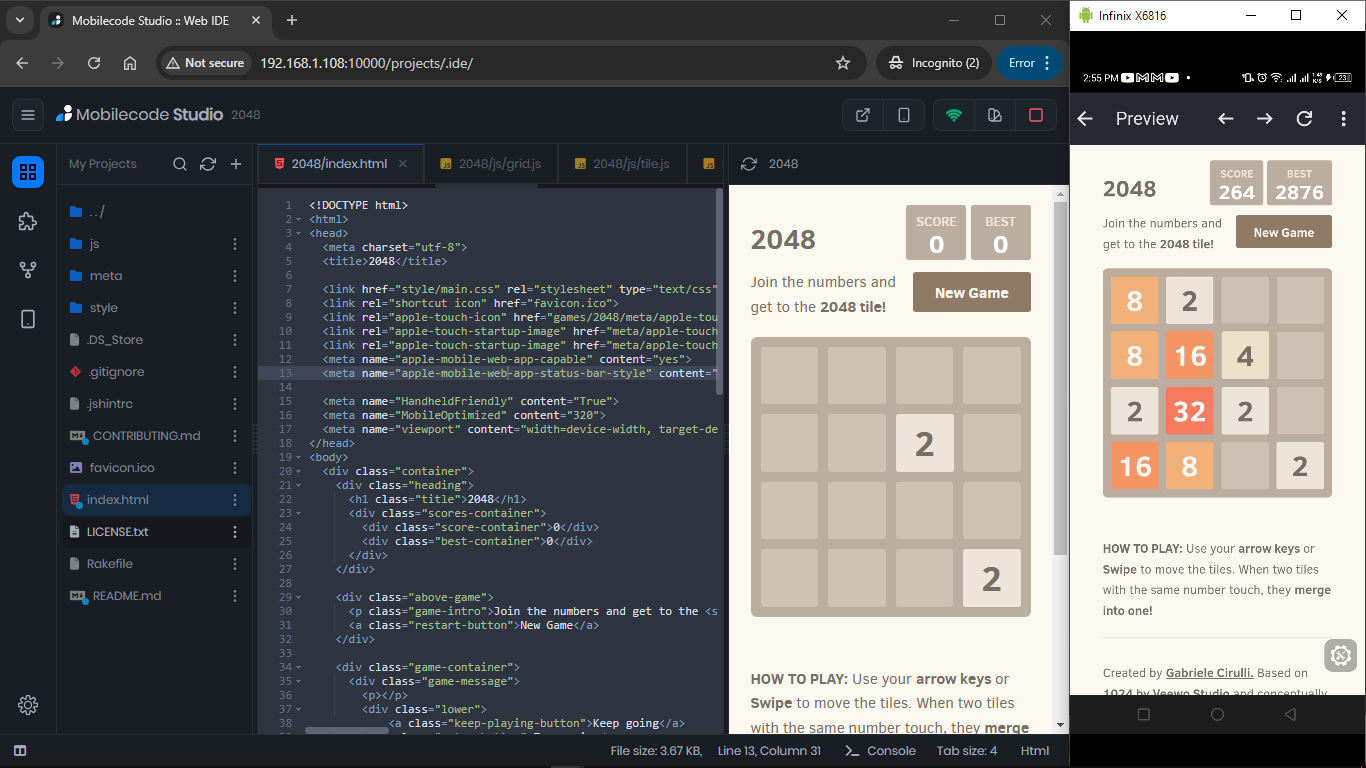1366x768 pixels.
Task: Add new file with plus icon
Action: click(x=236, y=164)
